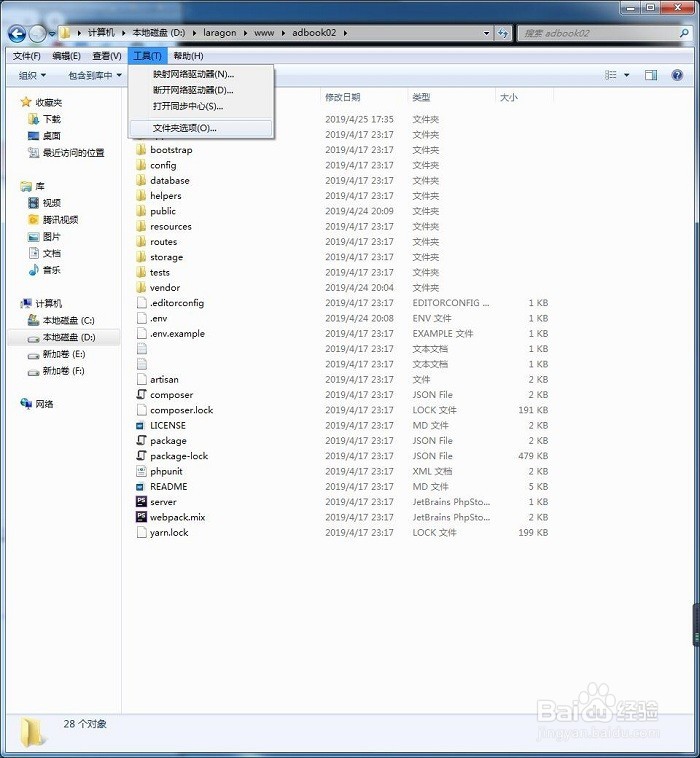
Task: Open the address bar history dropdown arrow
Action: [486, 33]
